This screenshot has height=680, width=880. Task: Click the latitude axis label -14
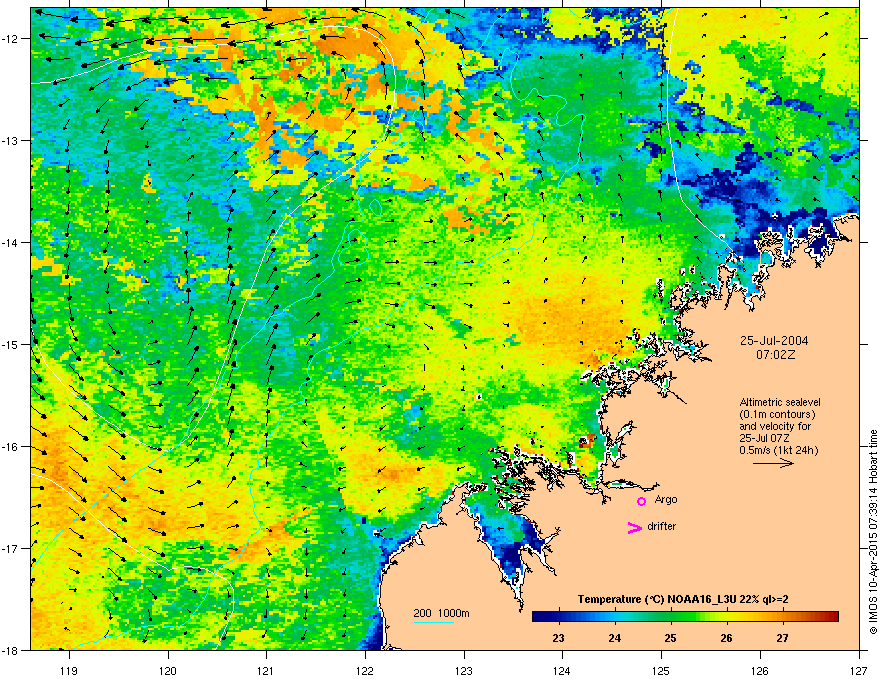(x=11, y=242)
